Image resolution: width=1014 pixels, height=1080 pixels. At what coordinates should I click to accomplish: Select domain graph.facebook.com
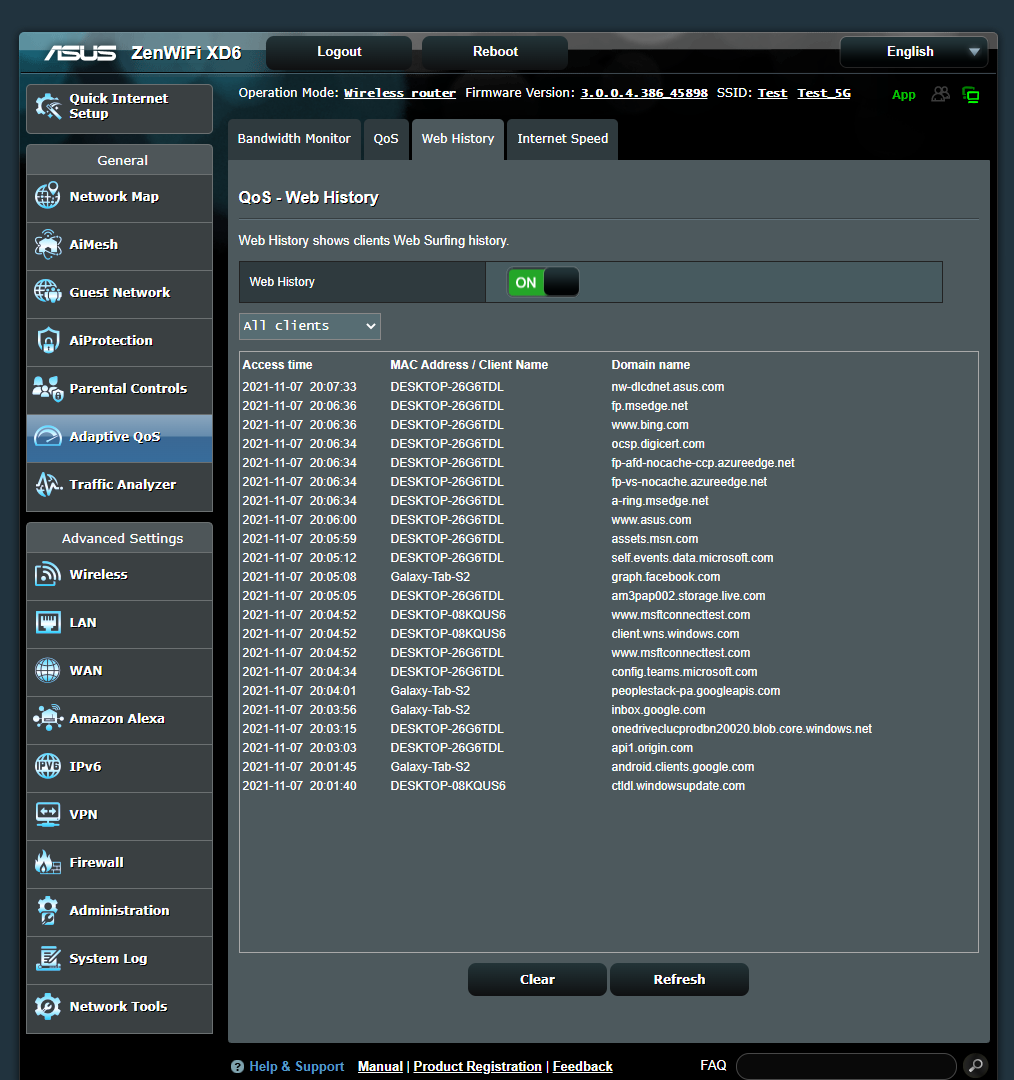click(x=665, y=577)
